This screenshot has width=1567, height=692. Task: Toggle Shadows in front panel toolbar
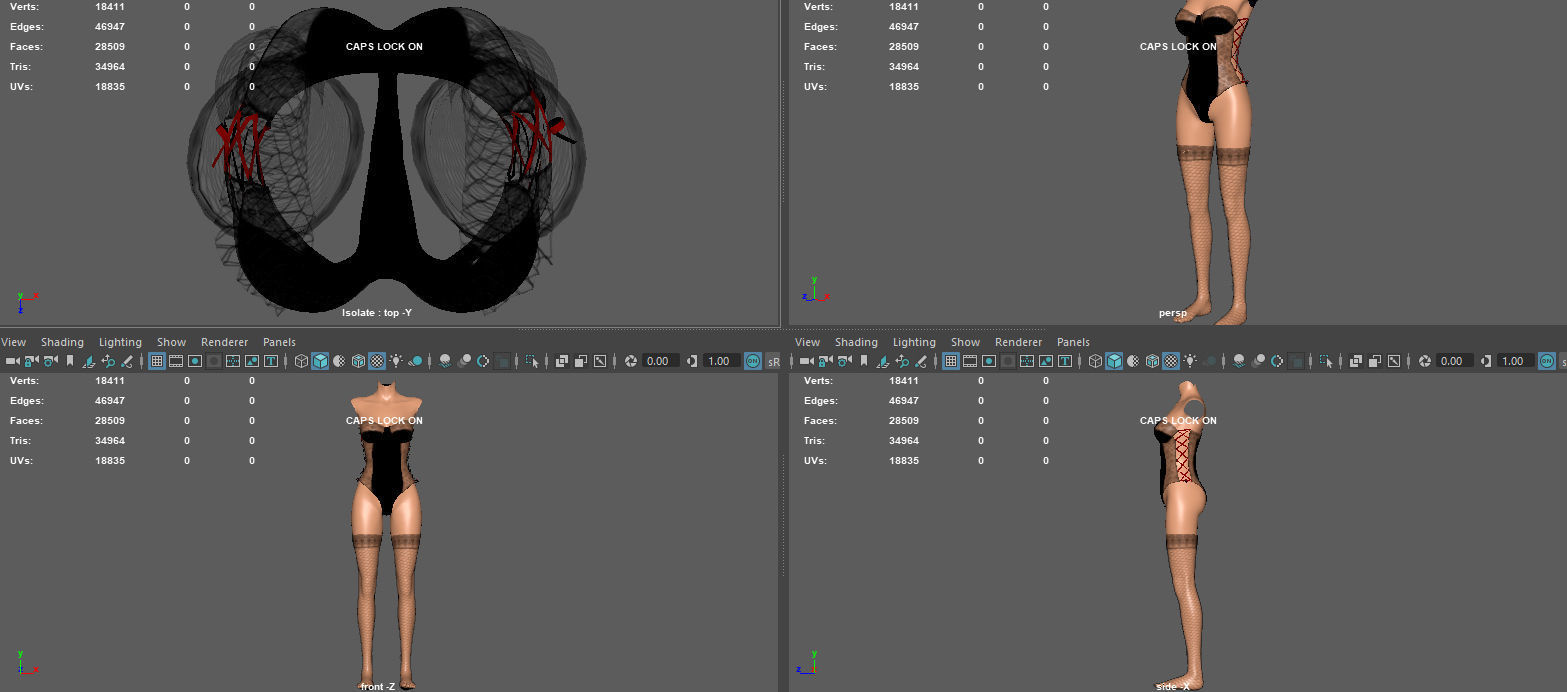point(416,361)
